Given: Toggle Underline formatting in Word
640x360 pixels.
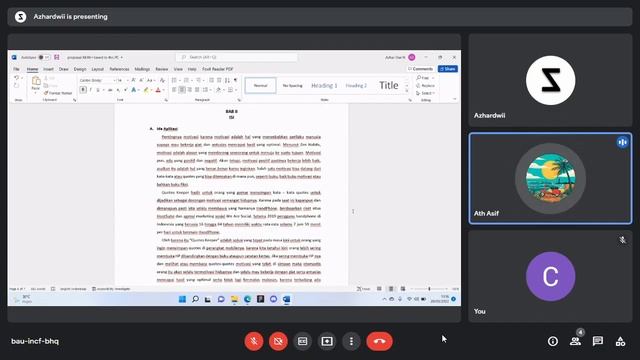Looking at the screenshot, I should pyautogui.click(x=98, y=90).
